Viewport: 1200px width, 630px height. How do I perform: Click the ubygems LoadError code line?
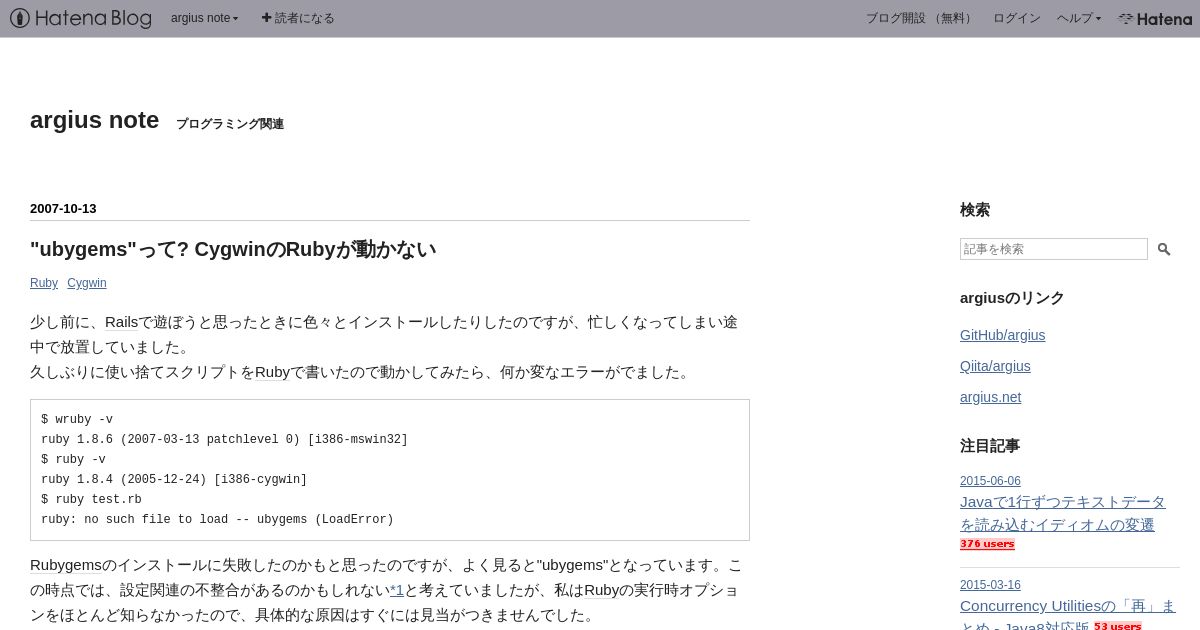pos(217,520)
